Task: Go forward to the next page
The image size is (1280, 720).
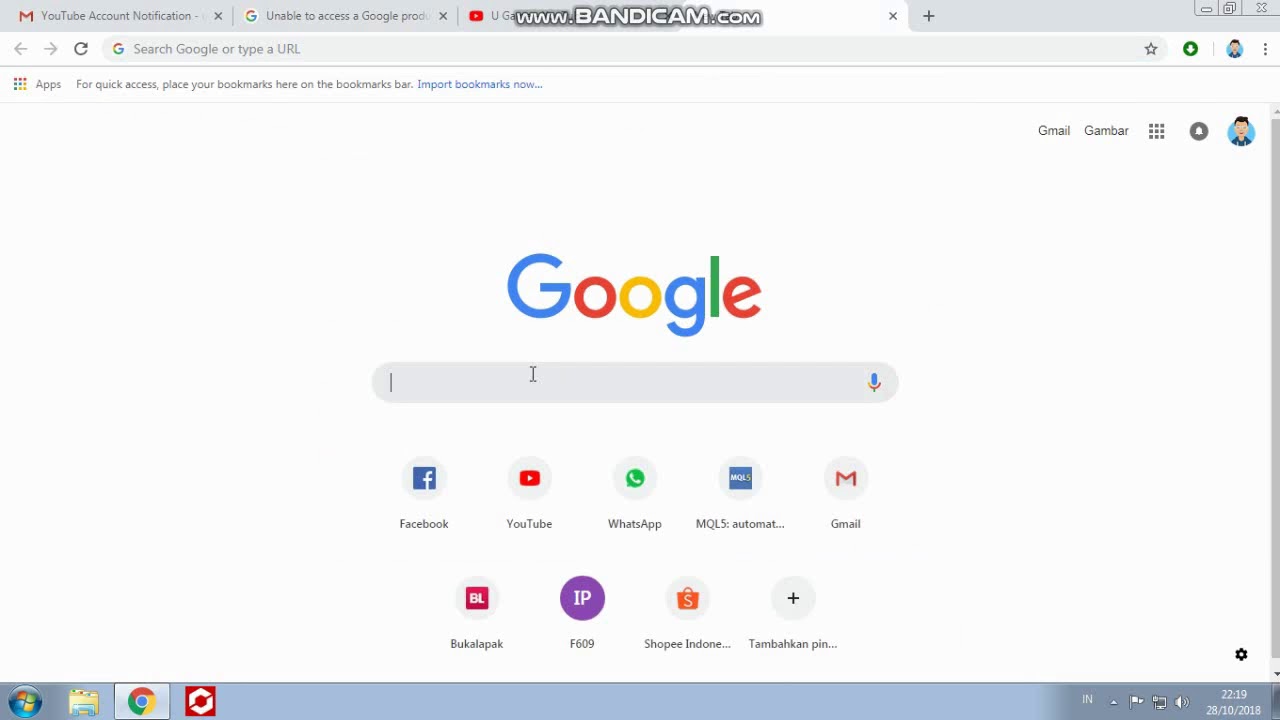Action: click(51, 49)
